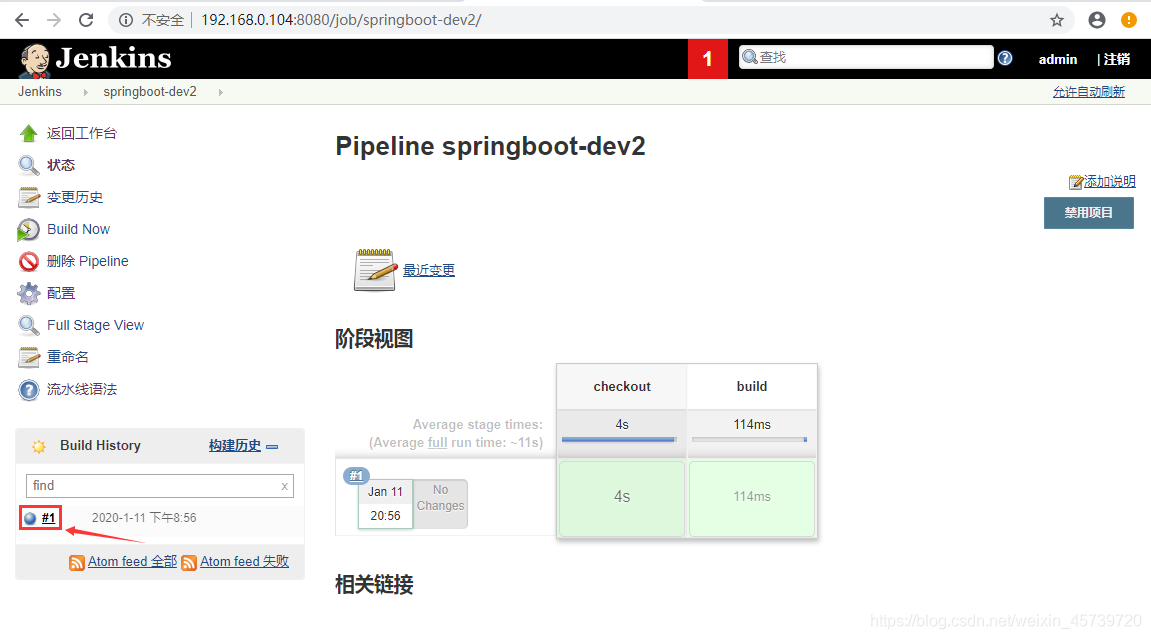1151x639 pixels.
Task: Expand the Jenkins breadcrumb arrow
Action: 86,92
